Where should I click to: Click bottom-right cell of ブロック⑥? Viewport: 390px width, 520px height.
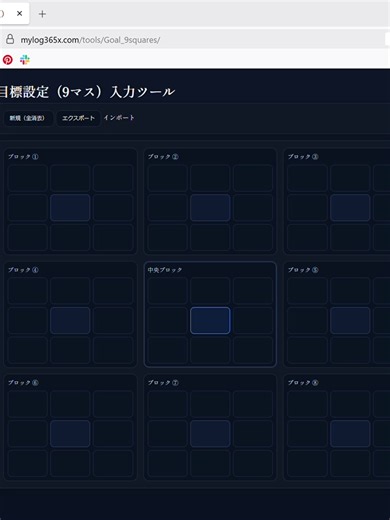[113, 463]
